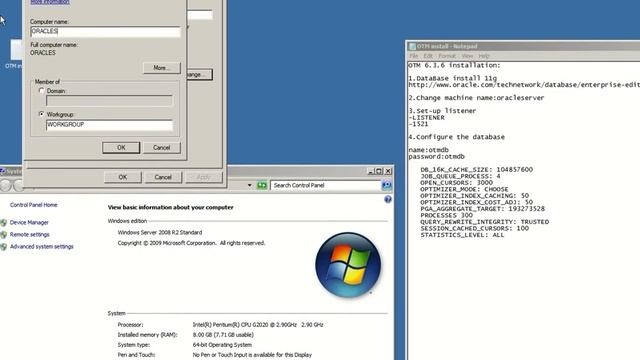The image size is (640, 360).
Task: Click '4.Configure the database' line
Action: (457, 137)
